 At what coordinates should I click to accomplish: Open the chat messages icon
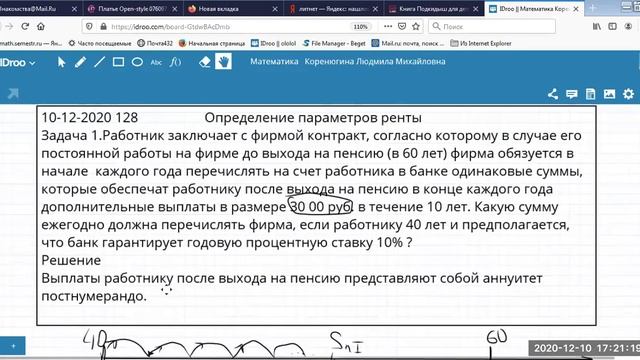pyautogui.click(x=571, y=94)
